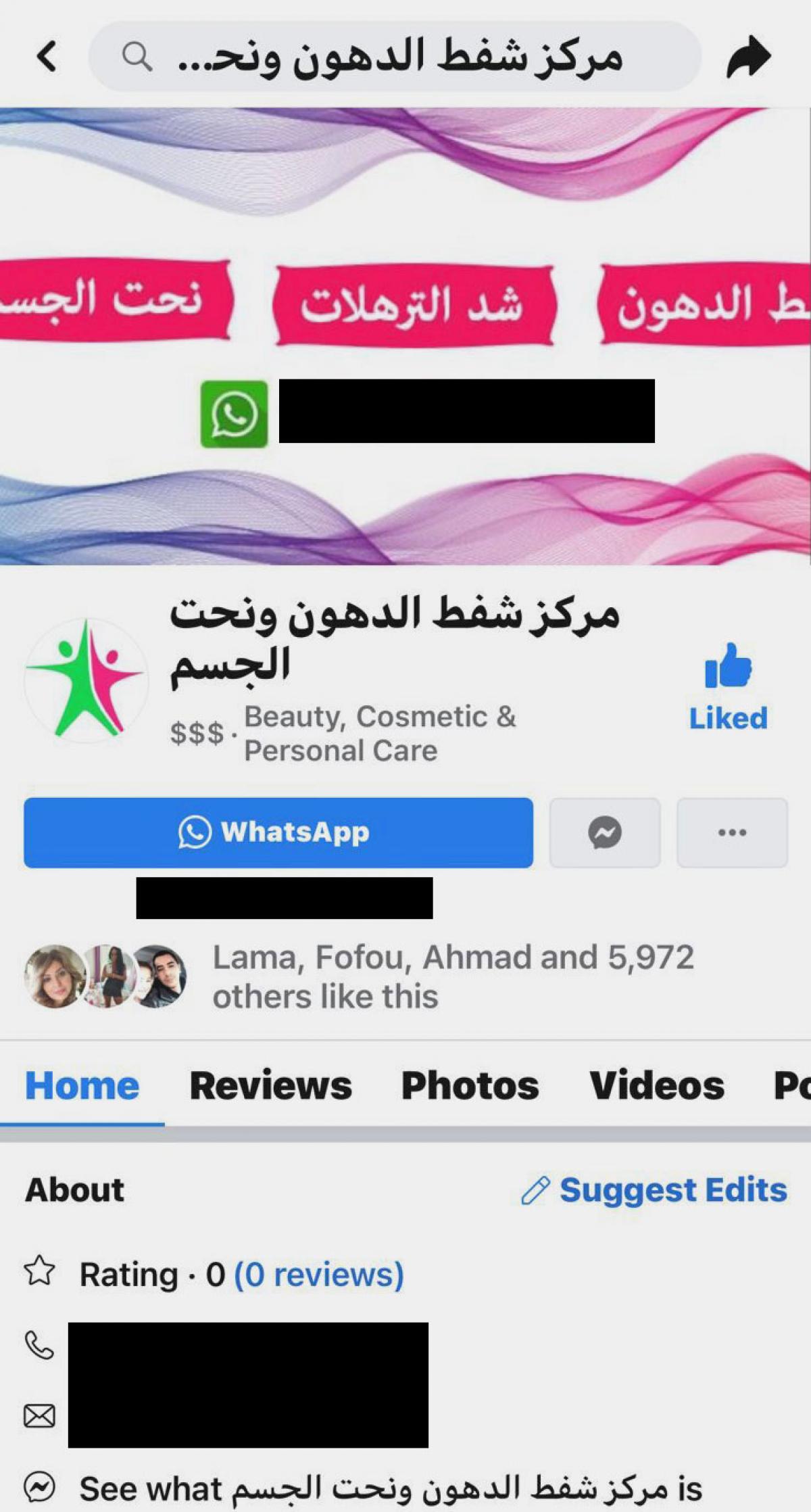
Task: Click Suggest Edits link
Action: [654, 1190]
